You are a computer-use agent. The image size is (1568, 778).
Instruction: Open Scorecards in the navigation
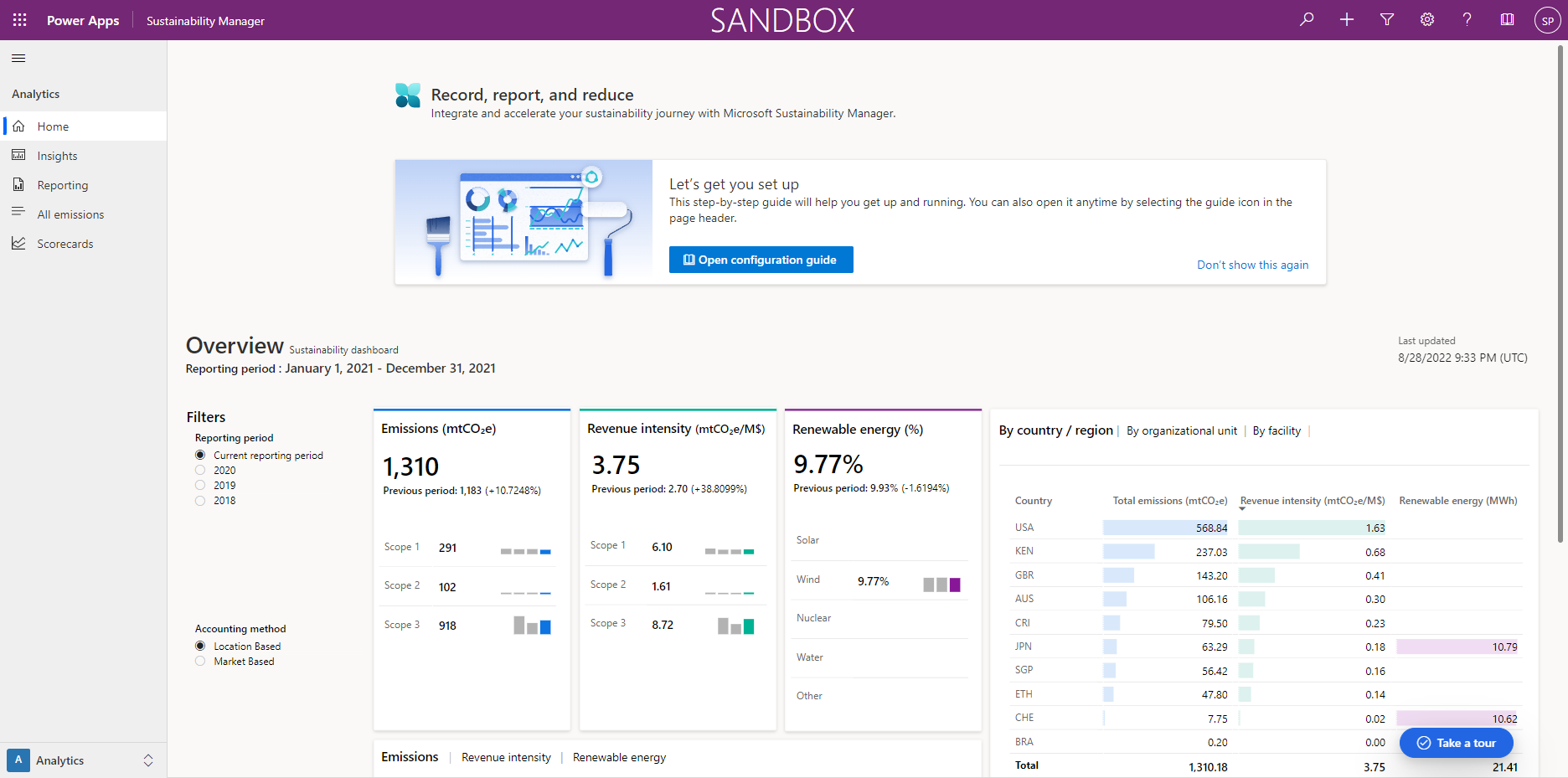coord(84,243)
